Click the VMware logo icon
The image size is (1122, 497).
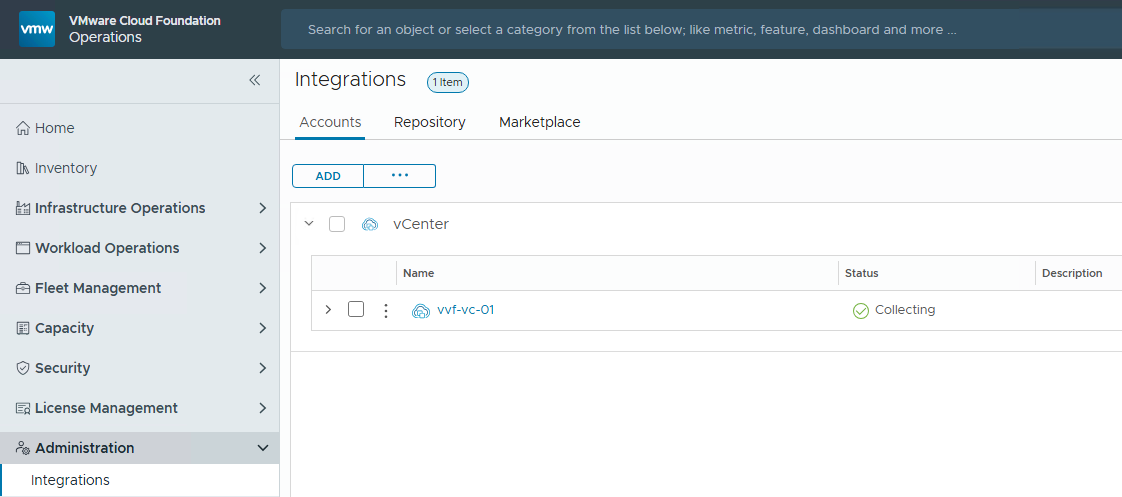point(37,29)
